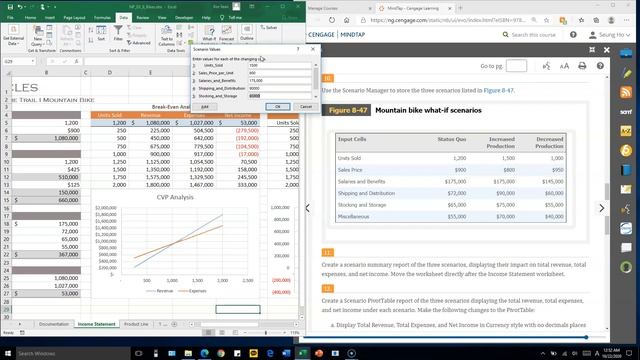Click the Stocking_and_Storage value field
The width and height of the screenshot is (640, 360).
(x=280, y=96)
